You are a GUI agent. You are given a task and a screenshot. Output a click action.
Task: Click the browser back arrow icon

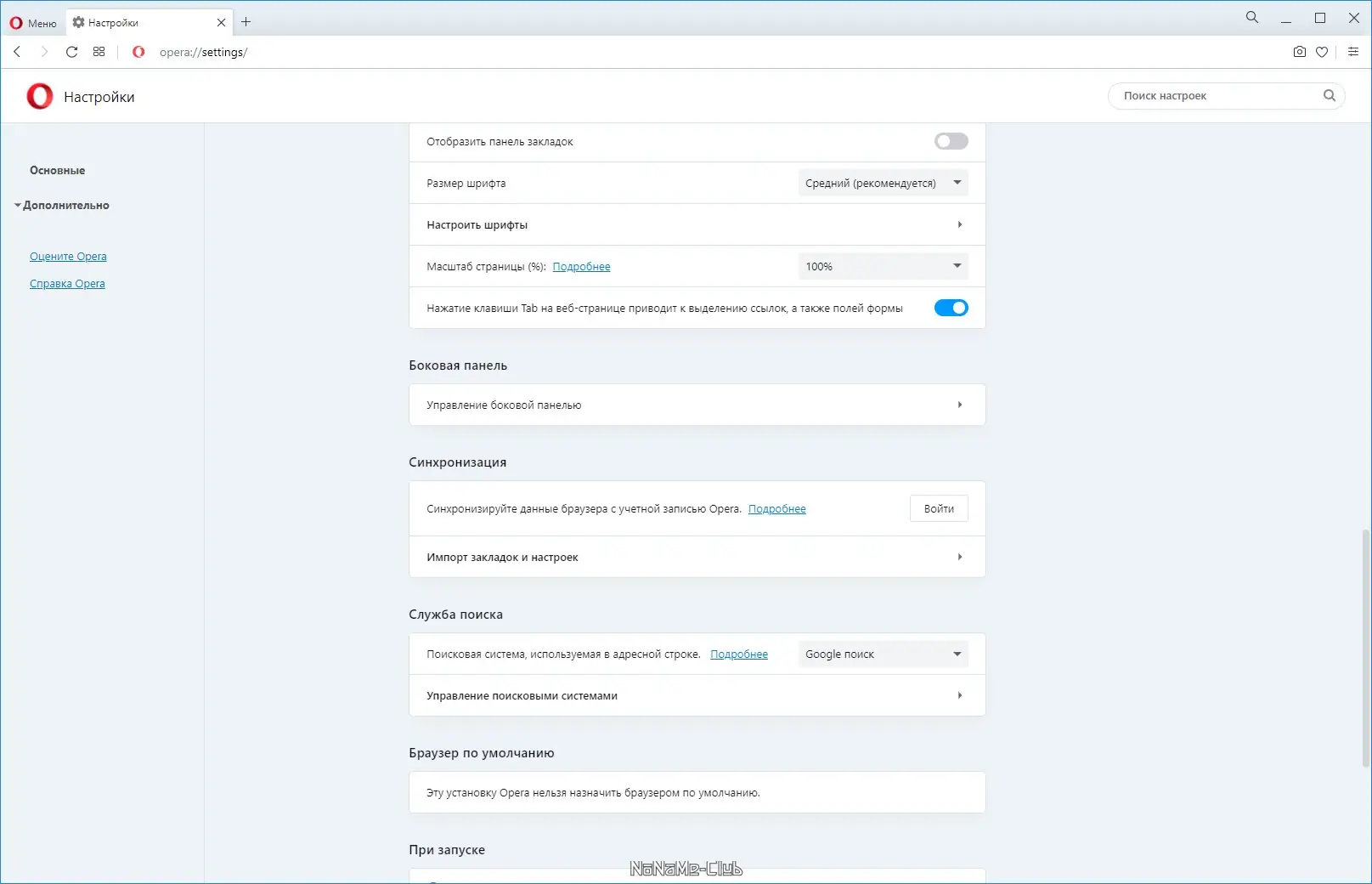(17, 52)
